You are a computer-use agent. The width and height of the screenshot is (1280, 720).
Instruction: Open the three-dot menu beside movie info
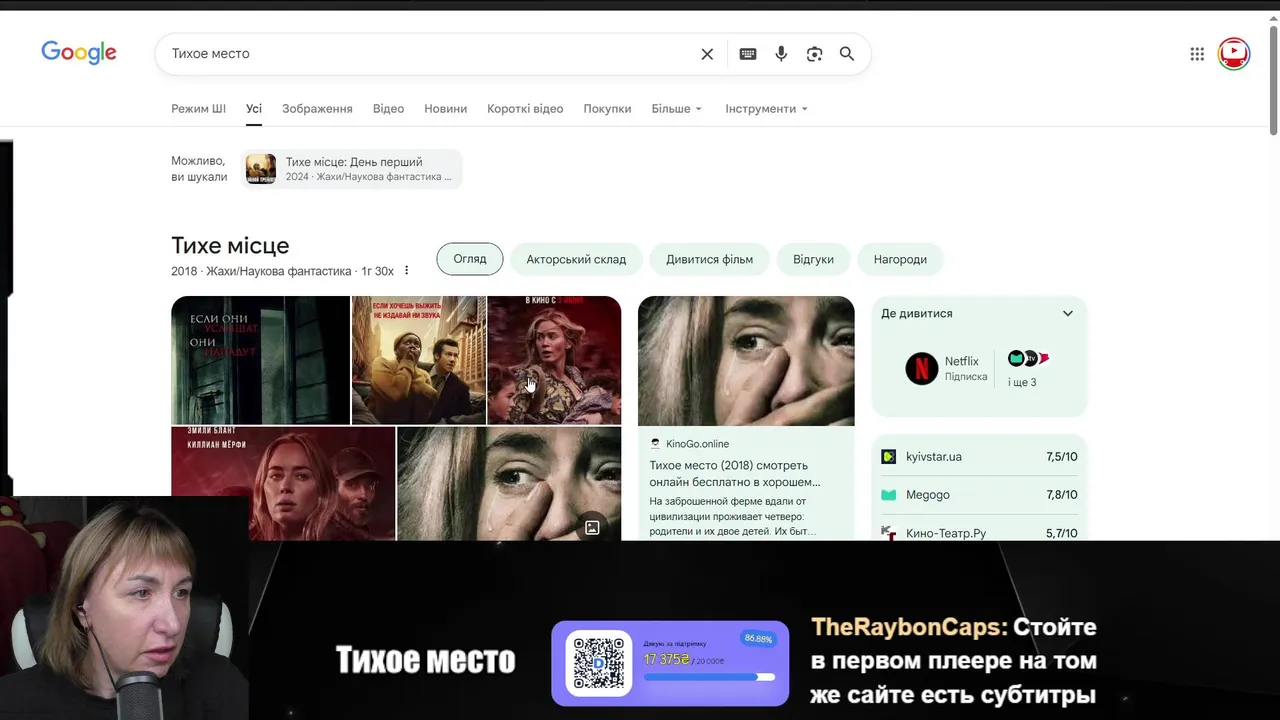[406, 271]
